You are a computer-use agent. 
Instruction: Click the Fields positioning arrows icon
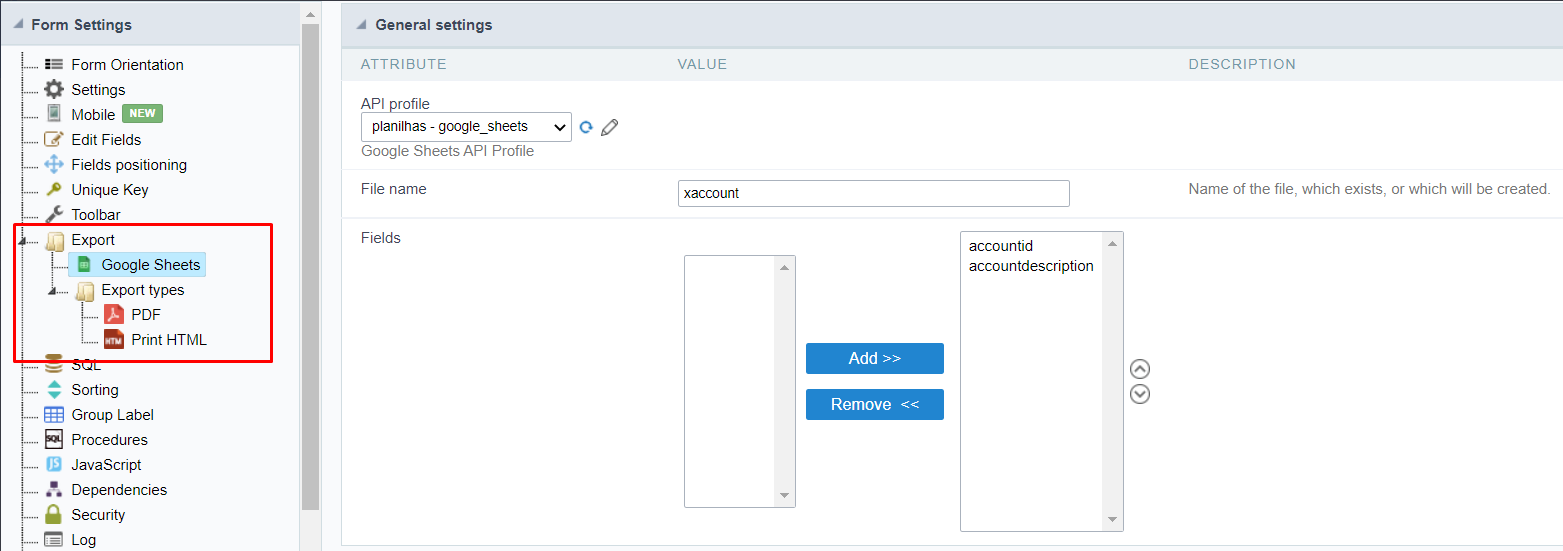click(x=54, y=165)
